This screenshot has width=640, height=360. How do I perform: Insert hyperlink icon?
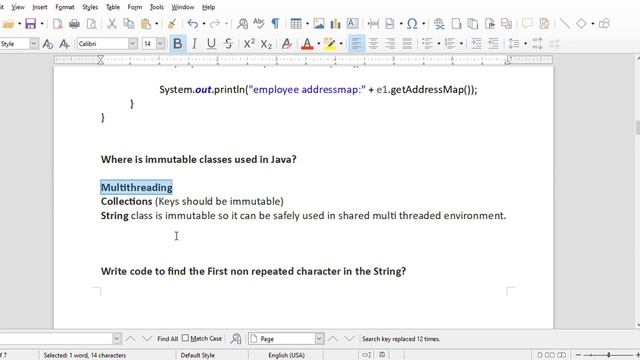(439, 24)
